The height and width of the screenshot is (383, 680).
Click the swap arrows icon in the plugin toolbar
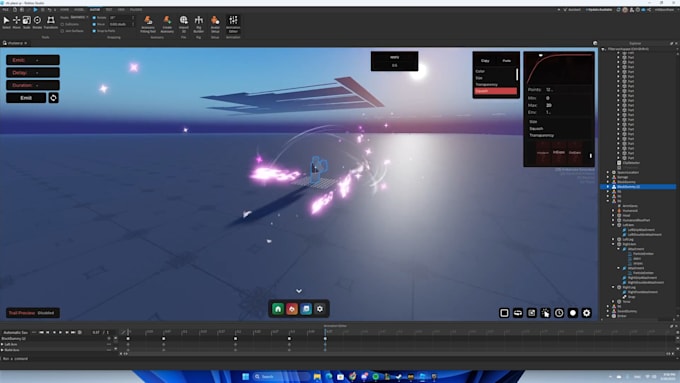(x=518, y=313)
